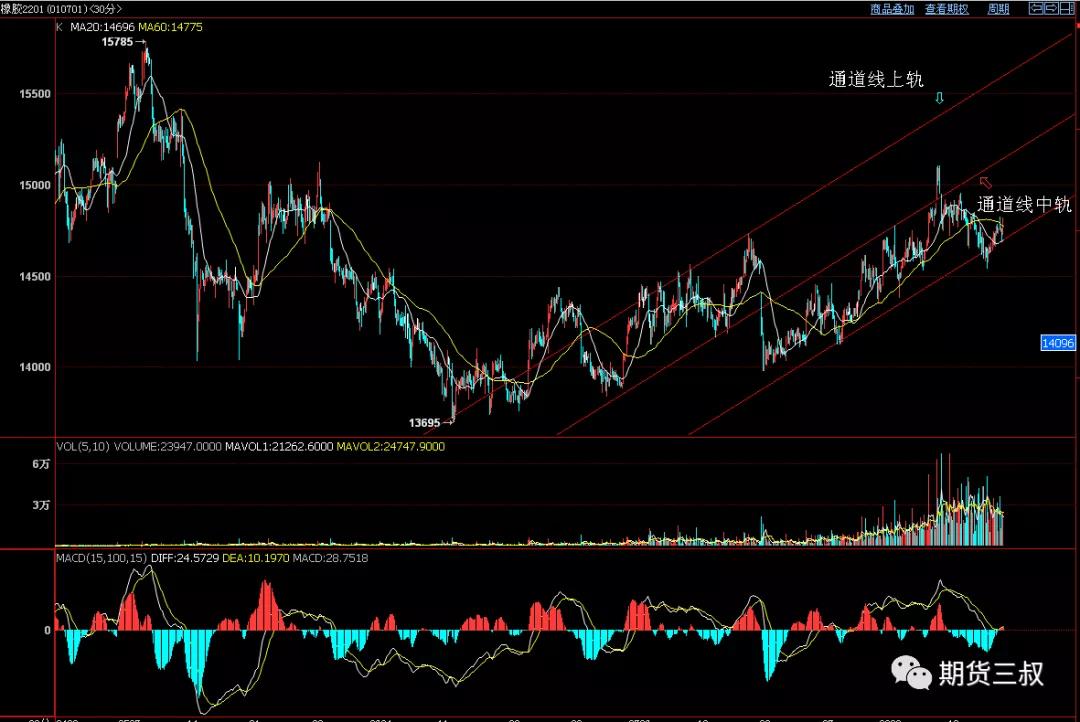This screenshot has width=1080, height=722.
Task: Click the MACD:28.7518 value
Action: (x=330, y=558)
